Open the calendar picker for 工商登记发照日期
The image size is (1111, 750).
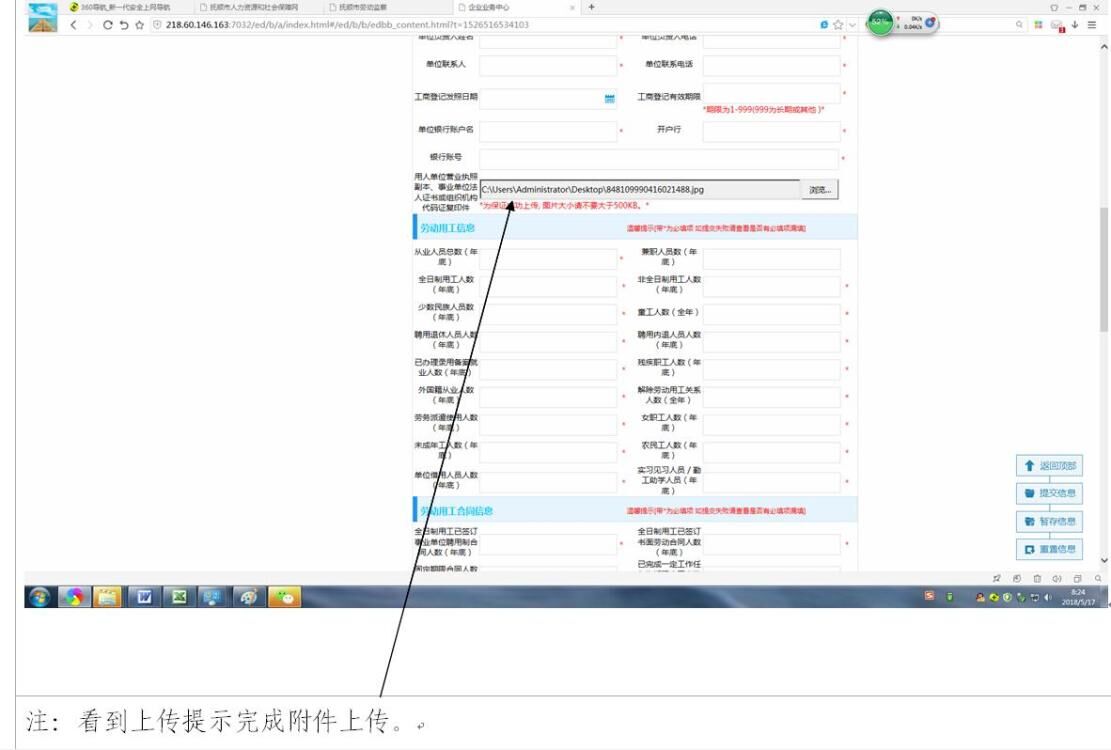coord(609,98)
